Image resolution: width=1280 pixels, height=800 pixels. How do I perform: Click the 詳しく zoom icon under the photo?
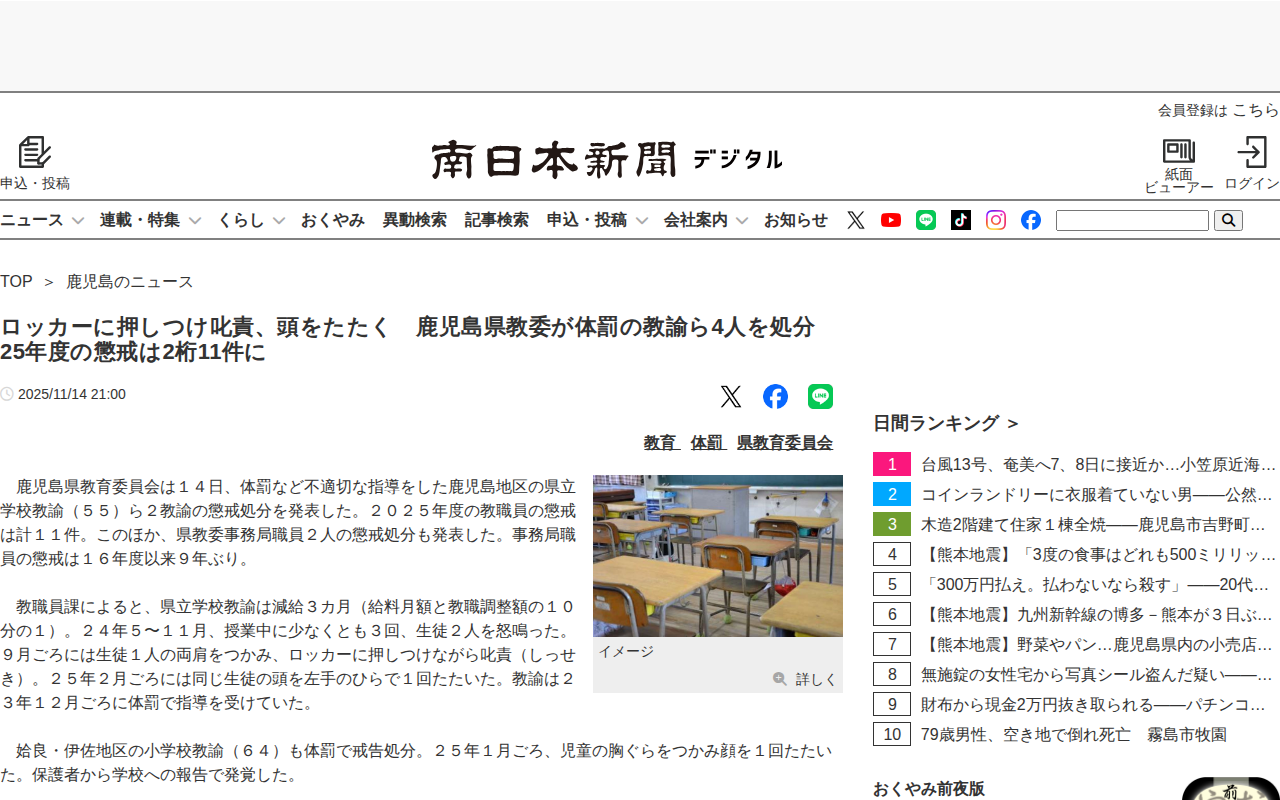tap(780, 679)
